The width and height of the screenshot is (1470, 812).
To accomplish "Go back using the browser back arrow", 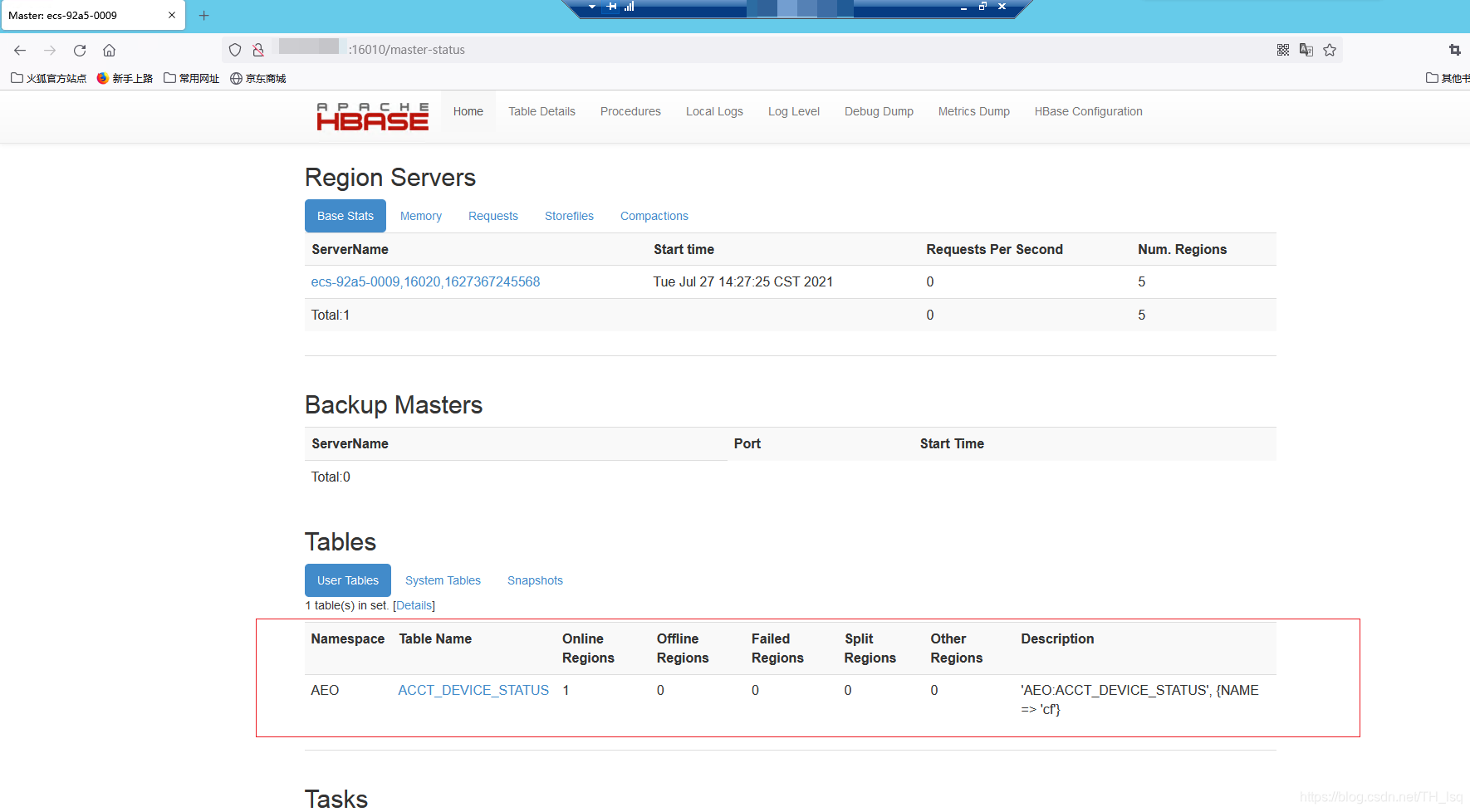I will click(x=20, y=50).
